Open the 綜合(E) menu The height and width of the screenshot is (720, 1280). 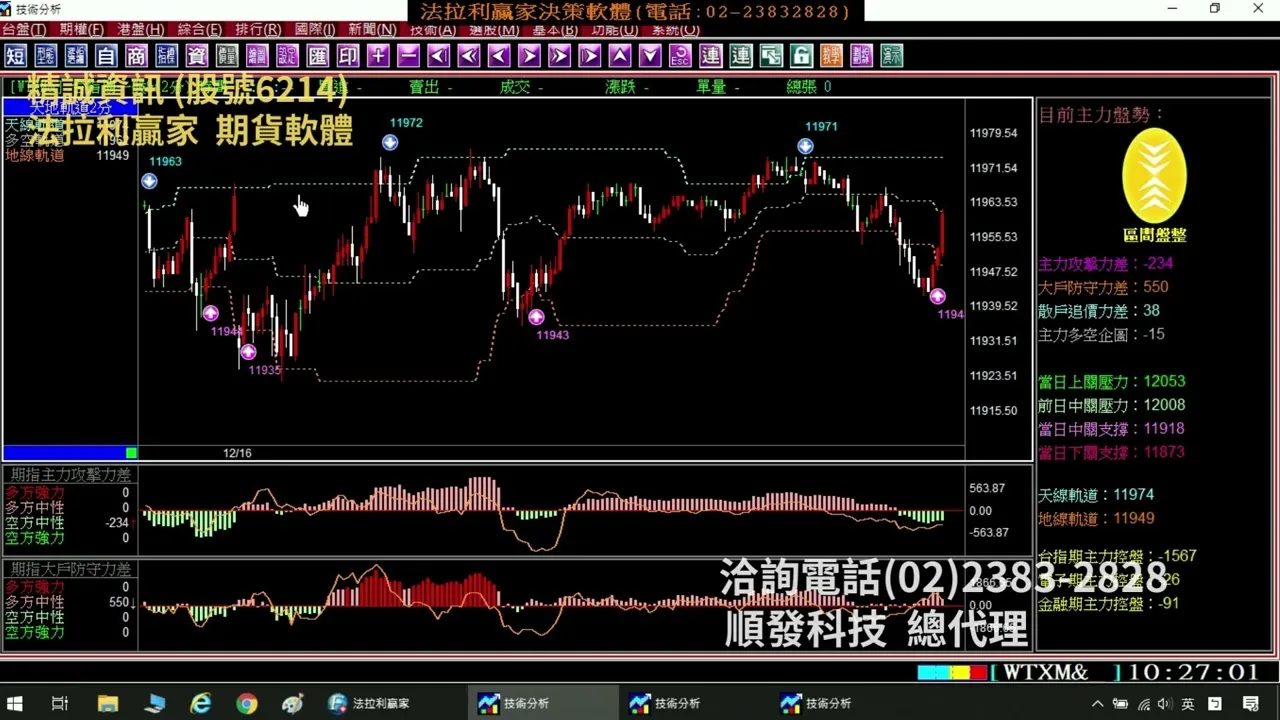coord(199,30)
